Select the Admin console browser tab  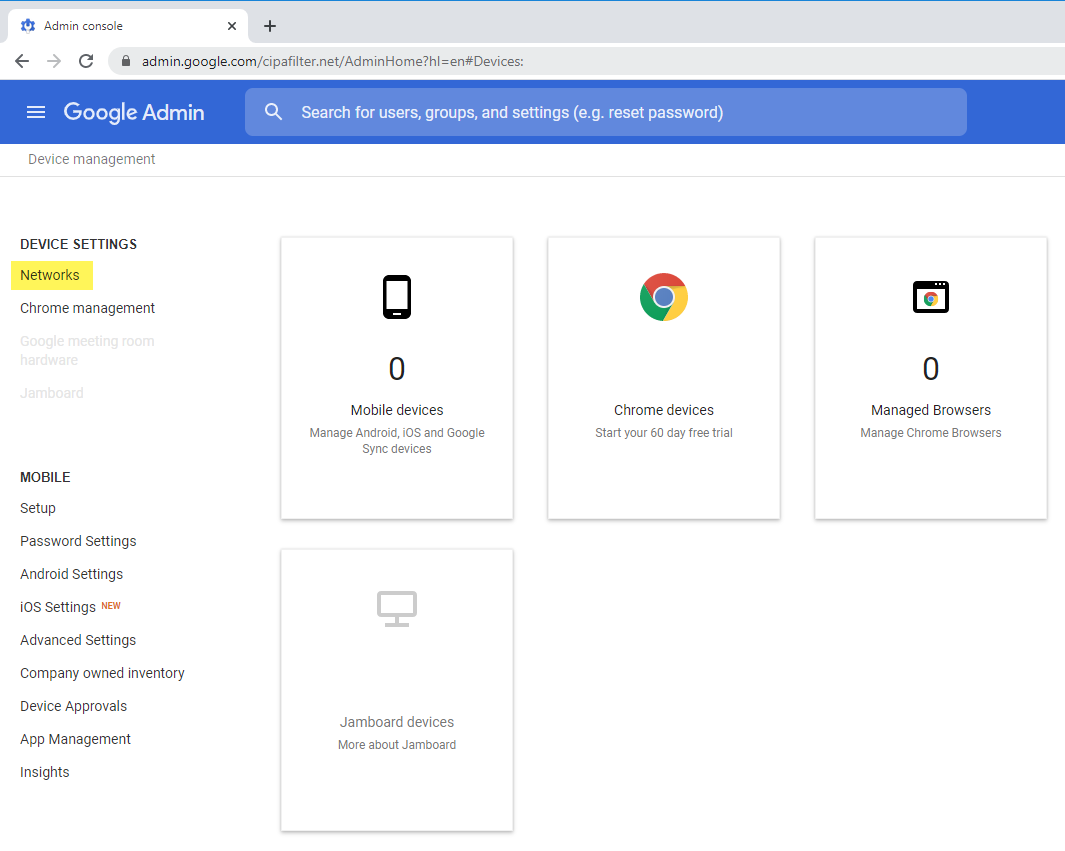tap(128, 26)
